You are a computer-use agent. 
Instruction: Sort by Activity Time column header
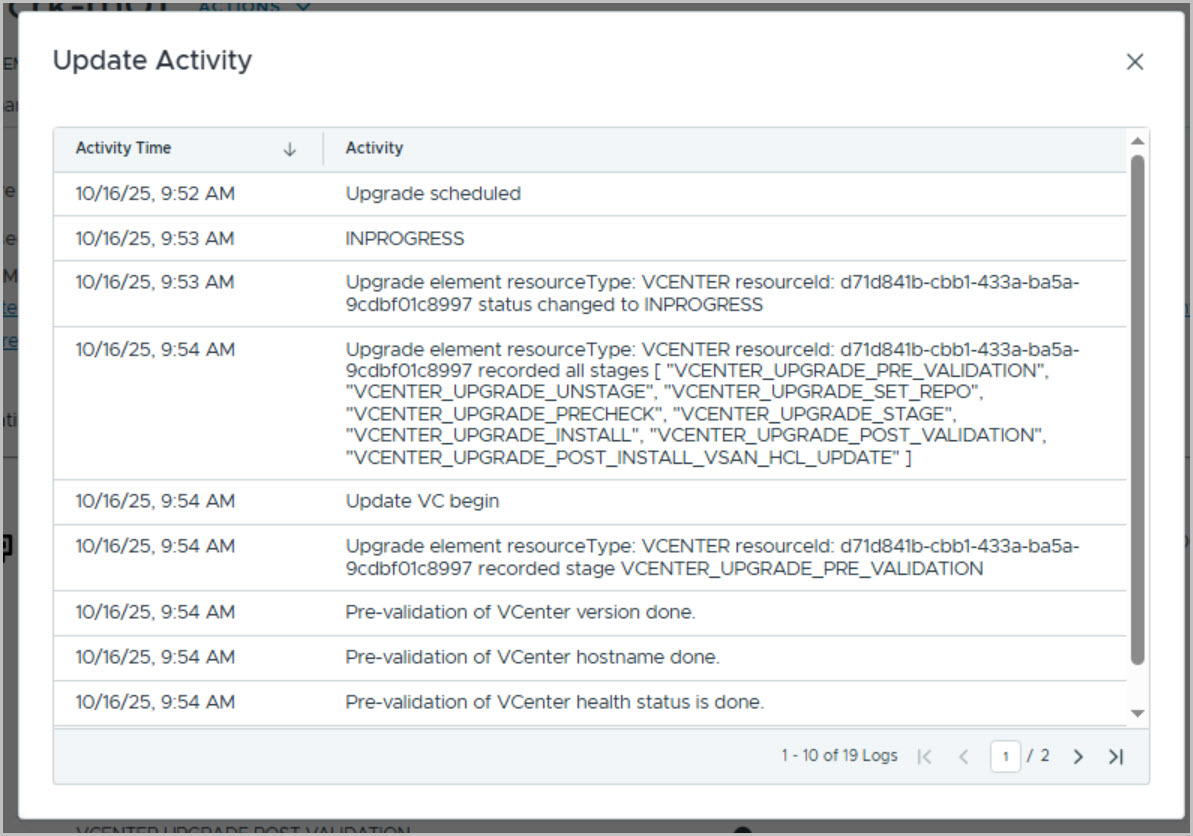click(124, 148)
